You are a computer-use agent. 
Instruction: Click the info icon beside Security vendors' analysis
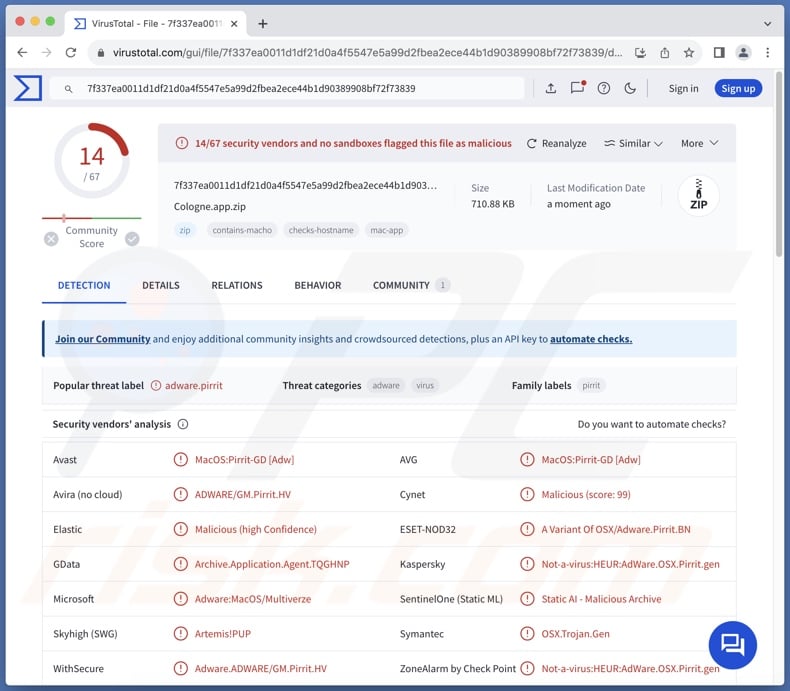tap(183, 424)
